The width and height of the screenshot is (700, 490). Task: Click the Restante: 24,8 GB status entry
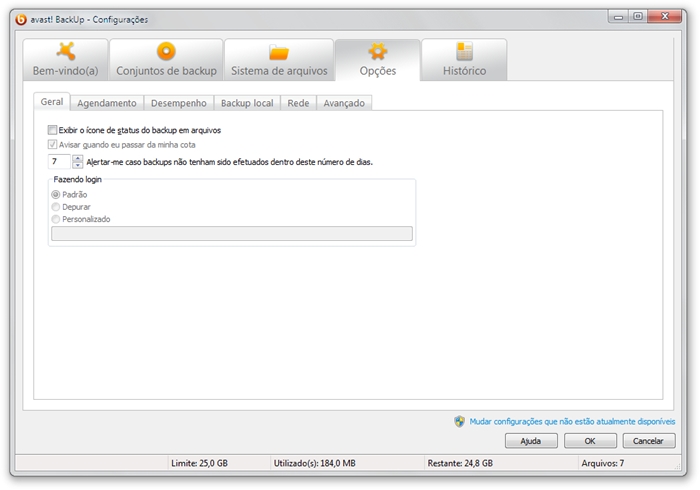460,463
